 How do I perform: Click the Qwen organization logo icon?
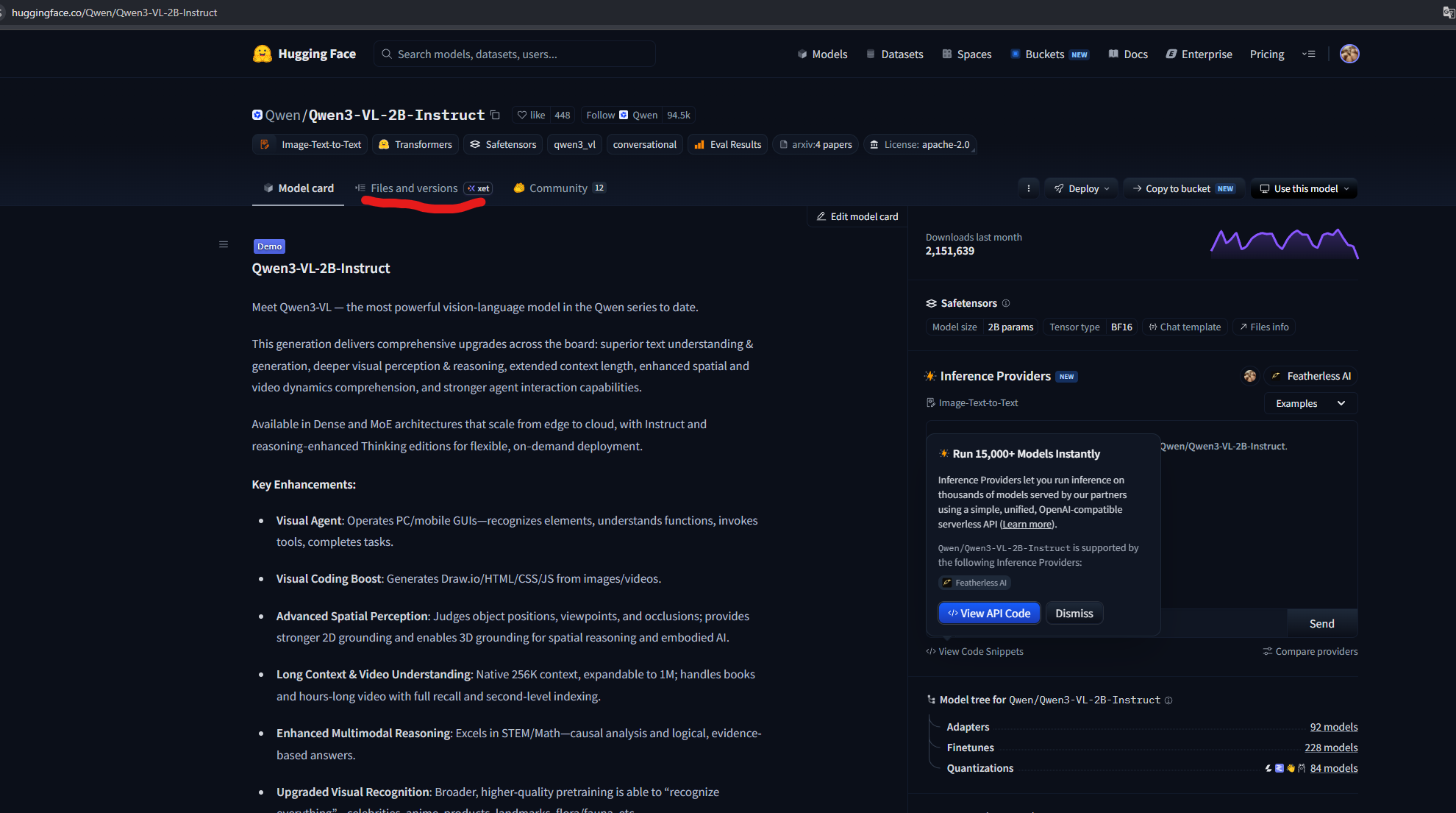click(x=257, y=115)
